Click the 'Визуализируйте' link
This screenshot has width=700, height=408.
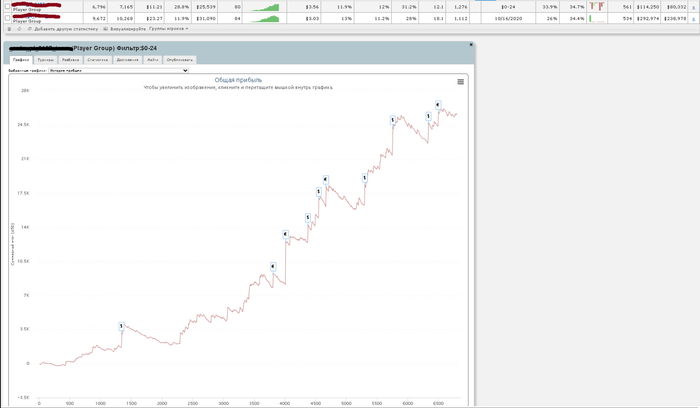(128, 29)
